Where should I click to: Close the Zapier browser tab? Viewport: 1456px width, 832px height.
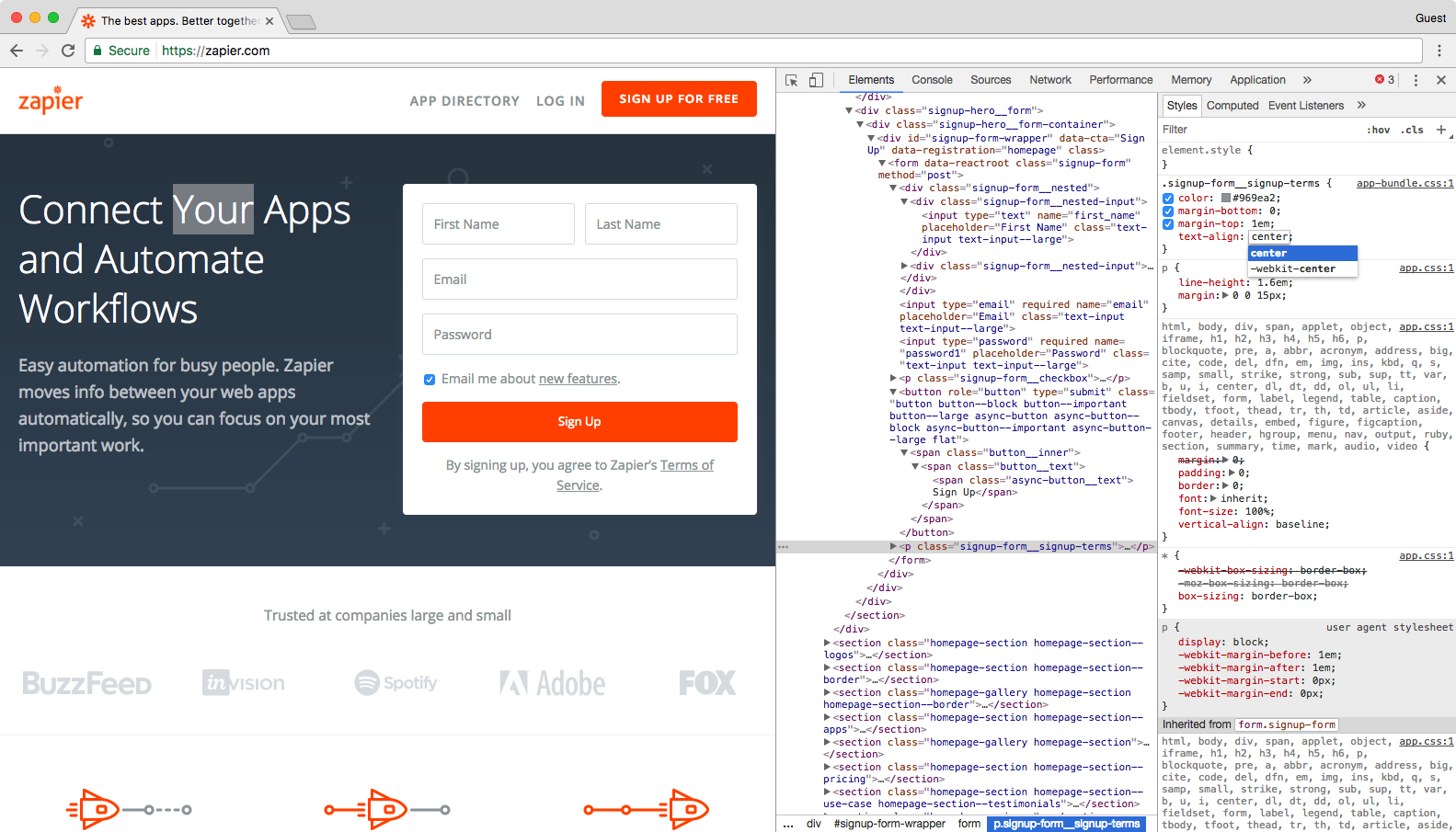click(x=269, y=21)
